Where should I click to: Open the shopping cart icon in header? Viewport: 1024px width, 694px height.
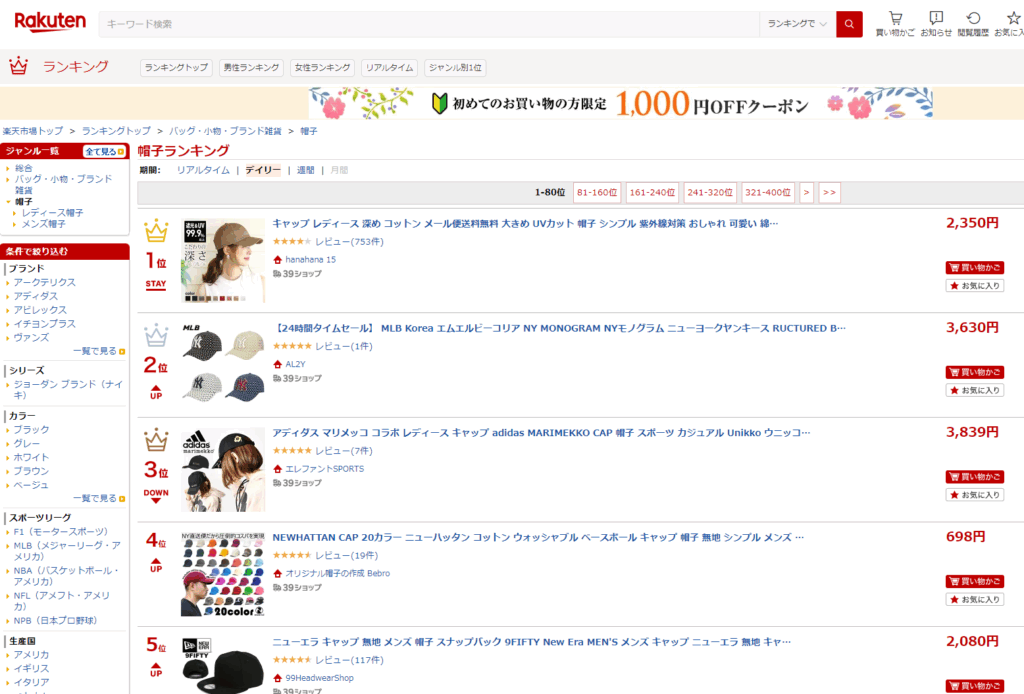pos(895,24)
